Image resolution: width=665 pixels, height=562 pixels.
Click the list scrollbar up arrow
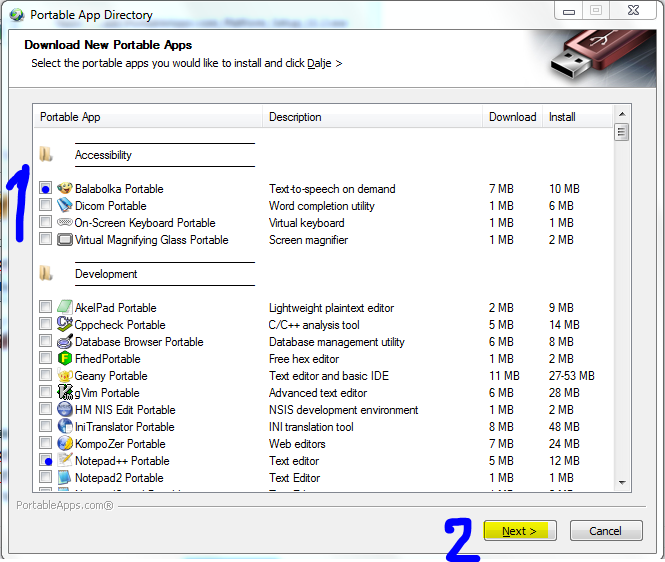622,114
